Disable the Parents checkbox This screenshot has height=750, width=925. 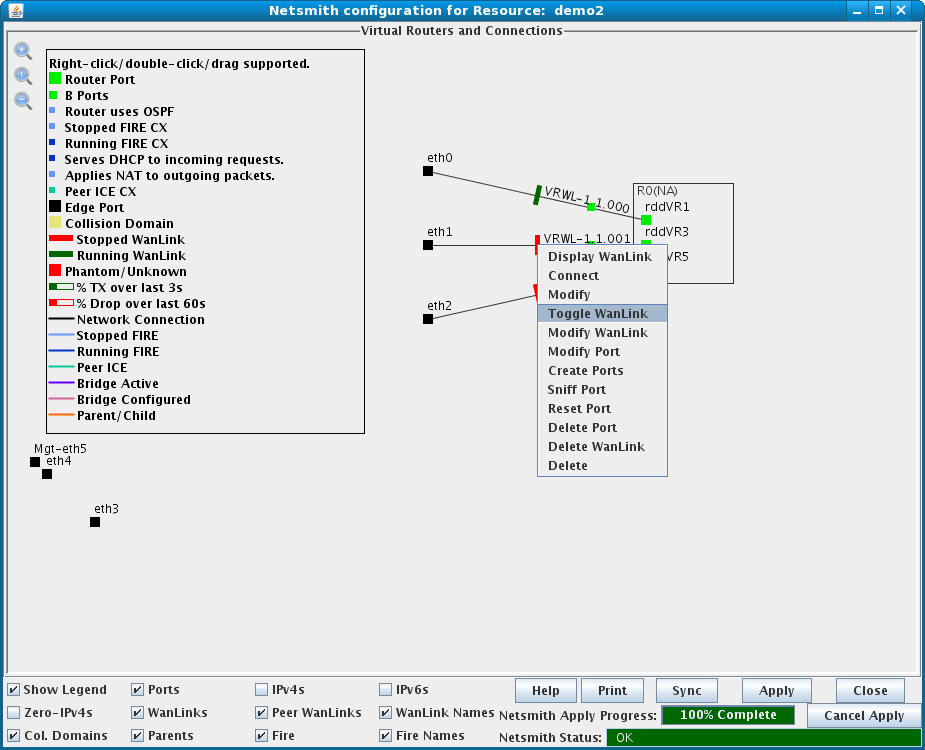point(137,735)
